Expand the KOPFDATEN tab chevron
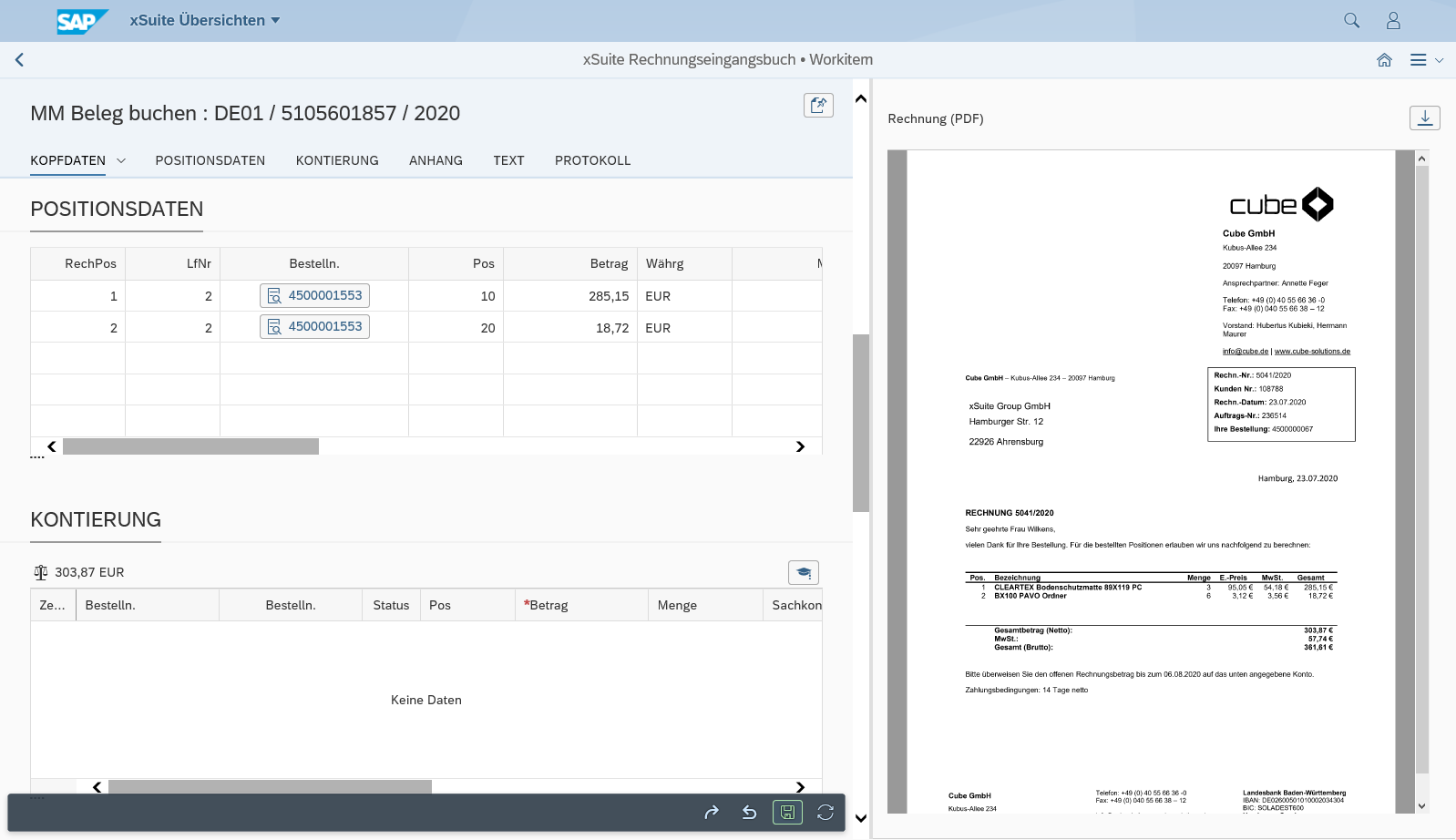1456x840 pixels. pos(121,161)
